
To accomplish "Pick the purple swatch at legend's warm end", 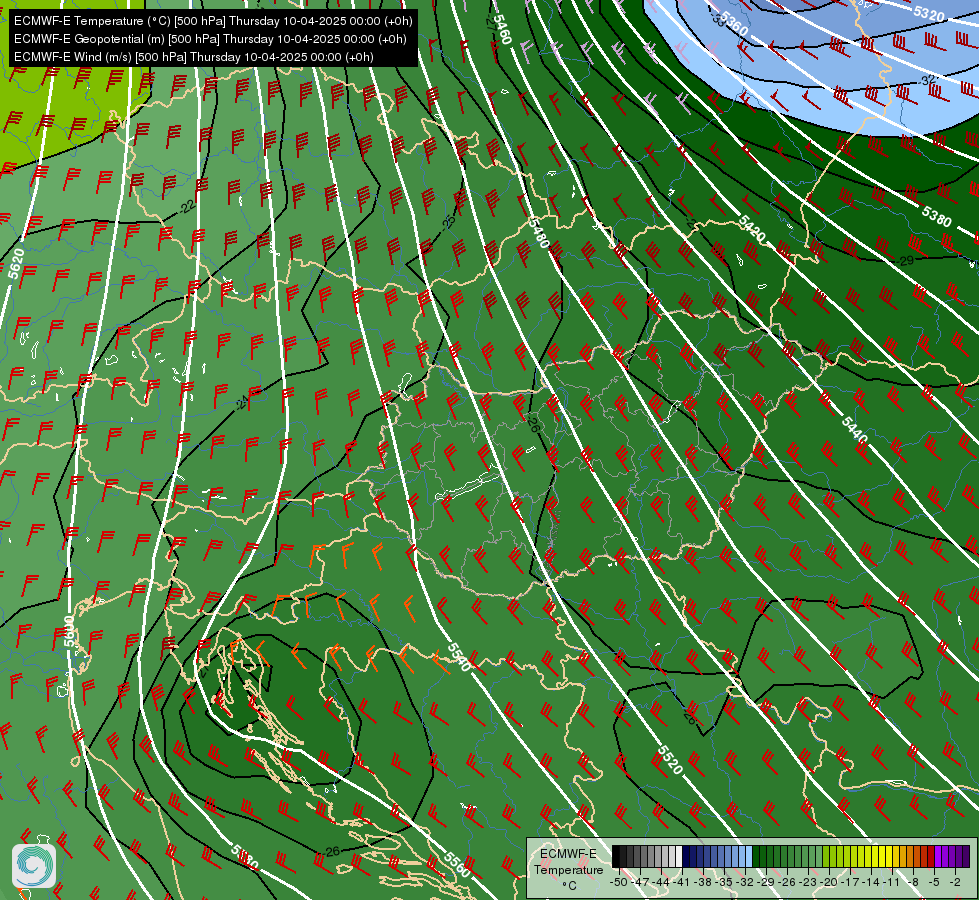I will 966,857.
